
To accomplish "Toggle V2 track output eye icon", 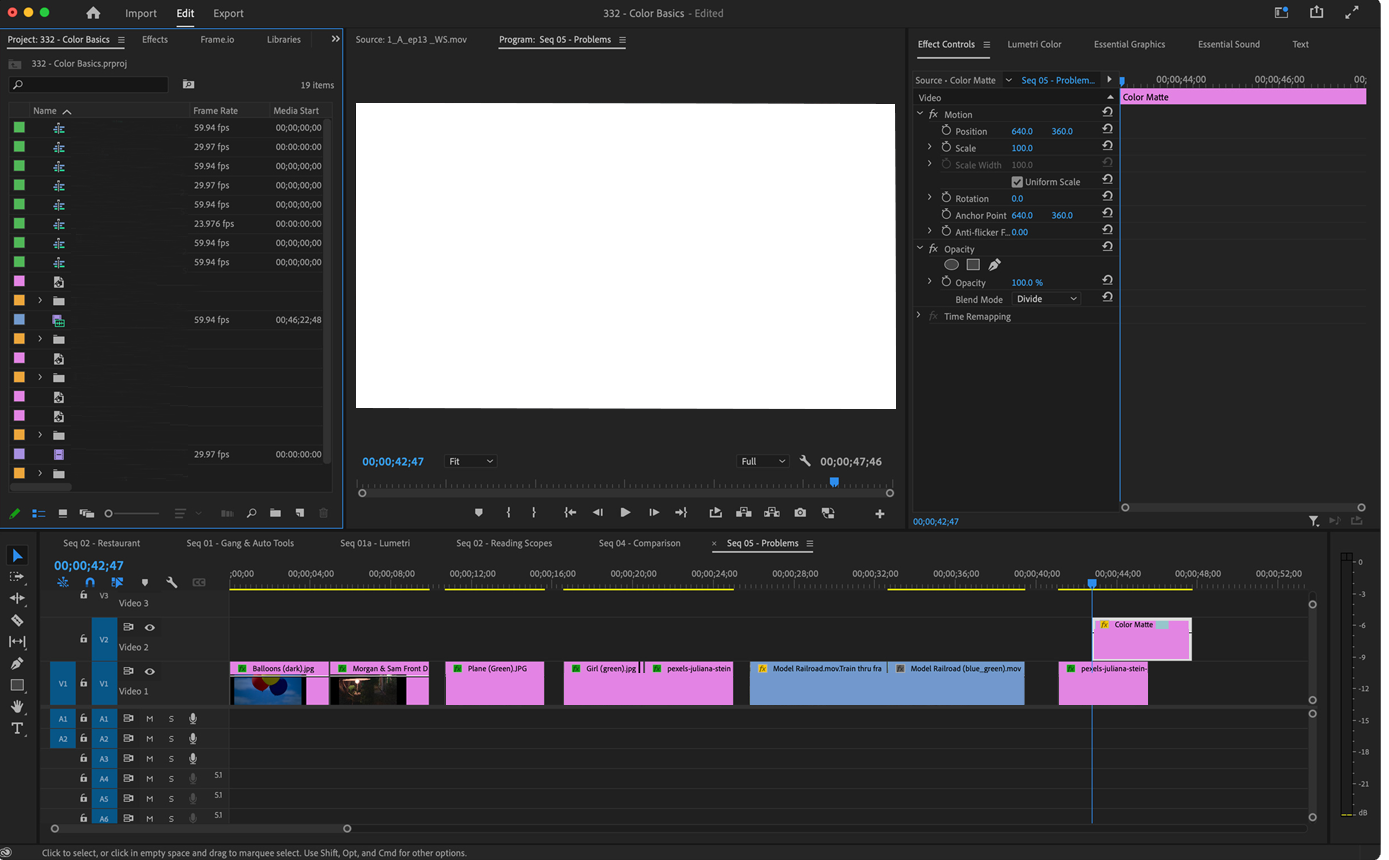I will pyautogui.click(x=150, y=628).
